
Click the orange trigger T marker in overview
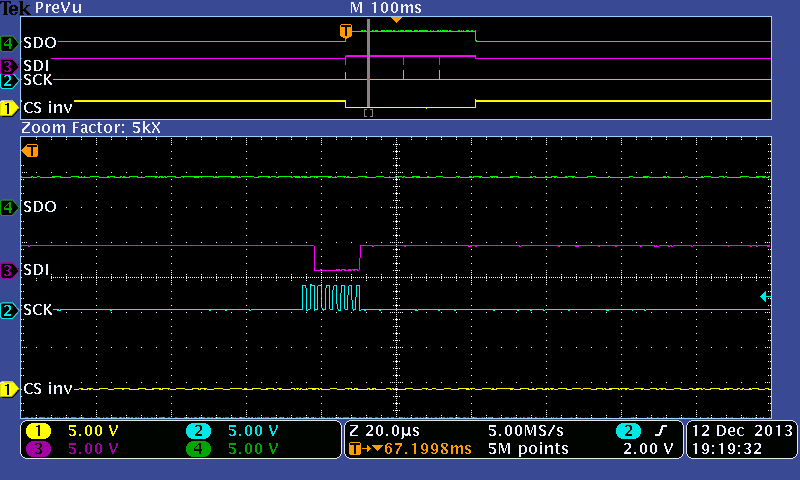point(346,31)
